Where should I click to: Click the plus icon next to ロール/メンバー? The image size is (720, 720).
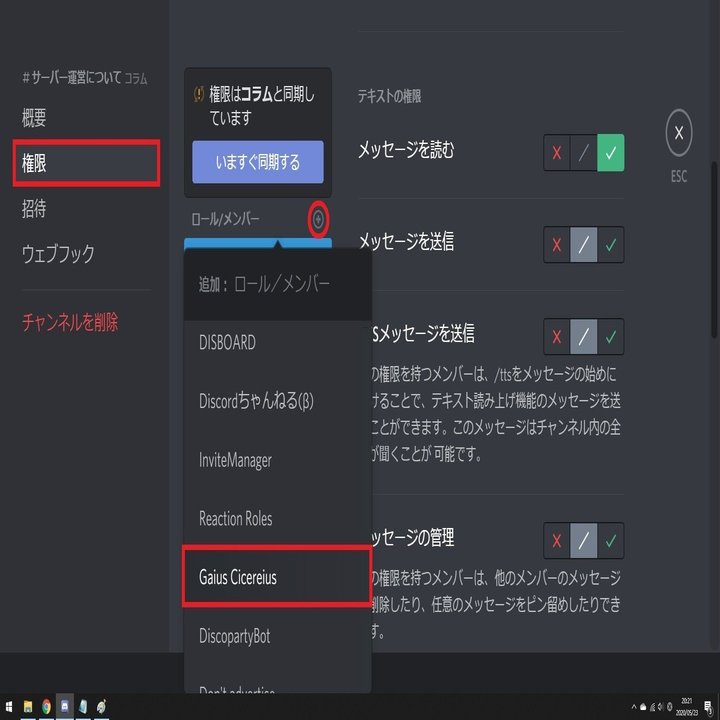tap(318, 219)
